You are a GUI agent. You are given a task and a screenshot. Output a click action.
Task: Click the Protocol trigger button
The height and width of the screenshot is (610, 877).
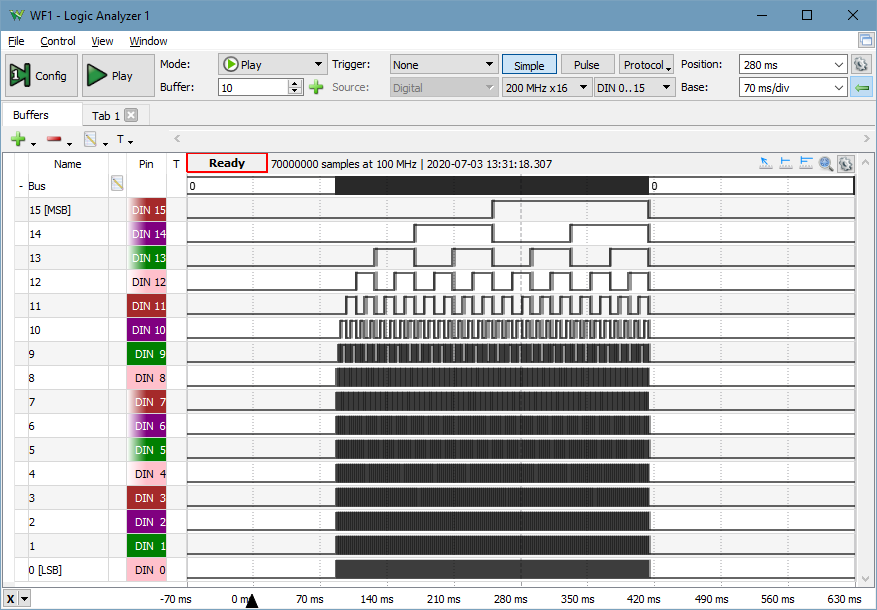click(x=646, y=65)
